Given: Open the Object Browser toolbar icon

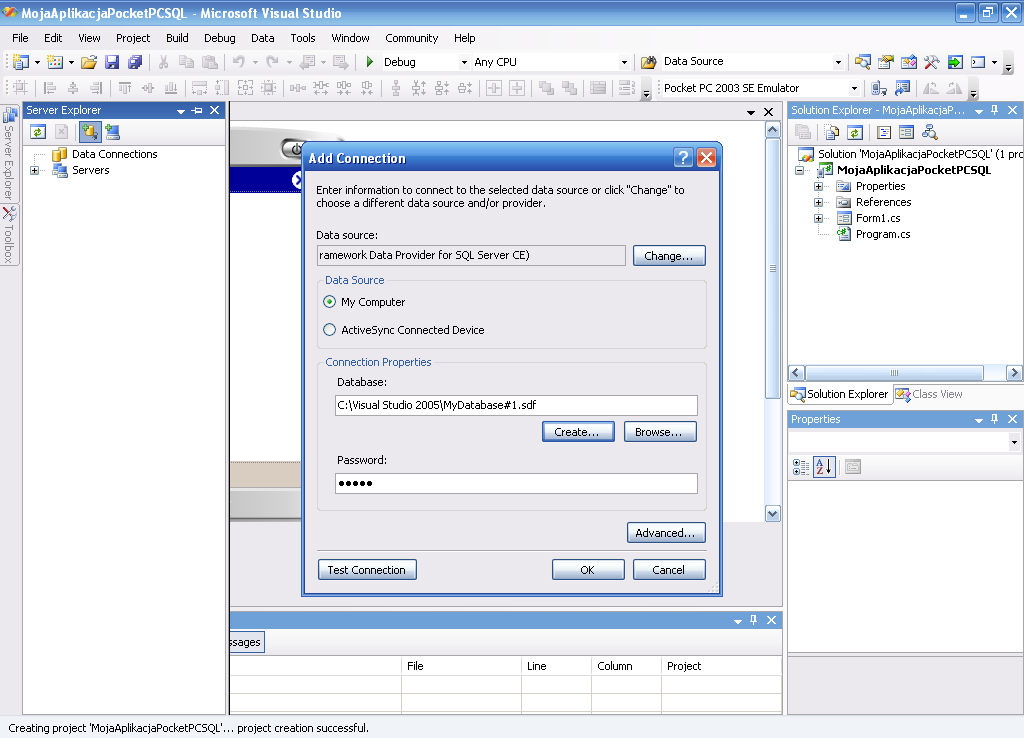Looking at the screenshot, I should [x=909, y=62].
